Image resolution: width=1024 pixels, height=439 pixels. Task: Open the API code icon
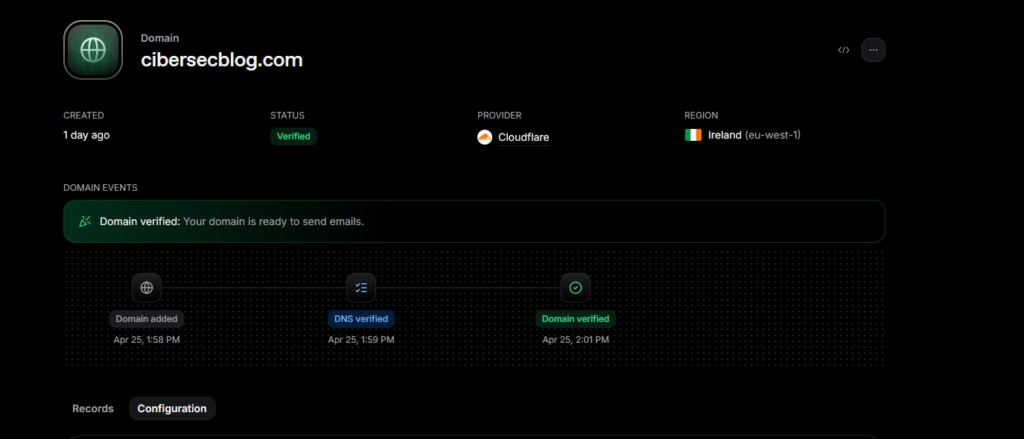[x=844, y=50]
